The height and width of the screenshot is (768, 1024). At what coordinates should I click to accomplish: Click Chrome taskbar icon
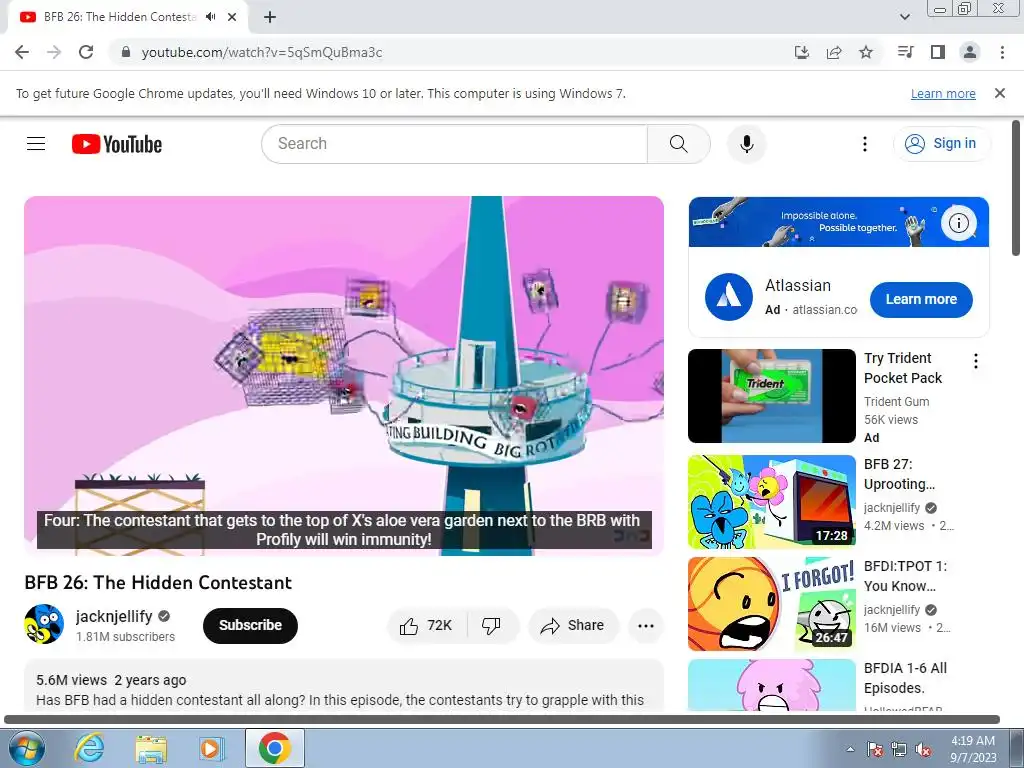[274, 748]
